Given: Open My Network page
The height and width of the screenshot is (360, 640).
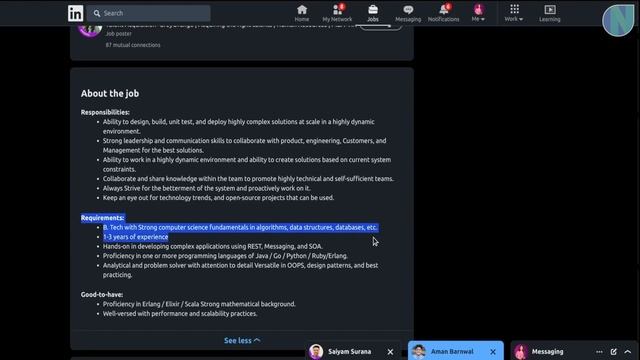Looking at the screenshot, I should (337, 13).
